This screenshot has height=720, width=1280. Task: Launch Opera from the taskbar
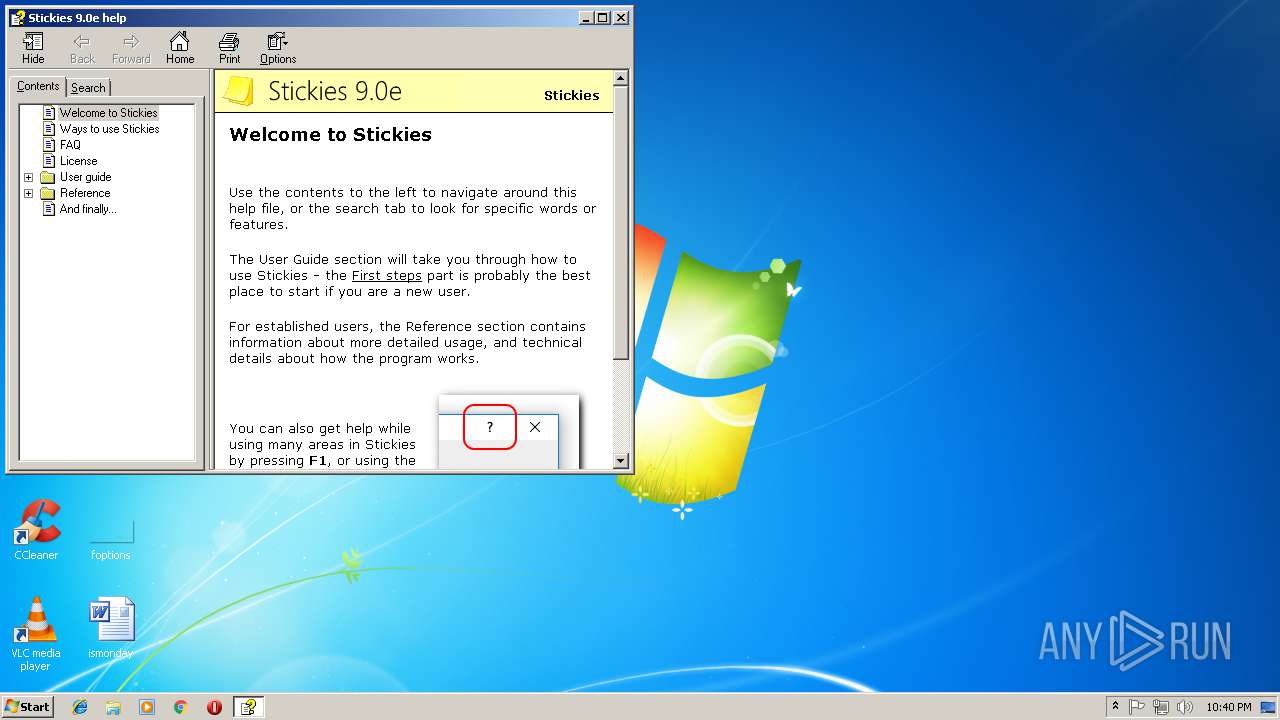214,707
